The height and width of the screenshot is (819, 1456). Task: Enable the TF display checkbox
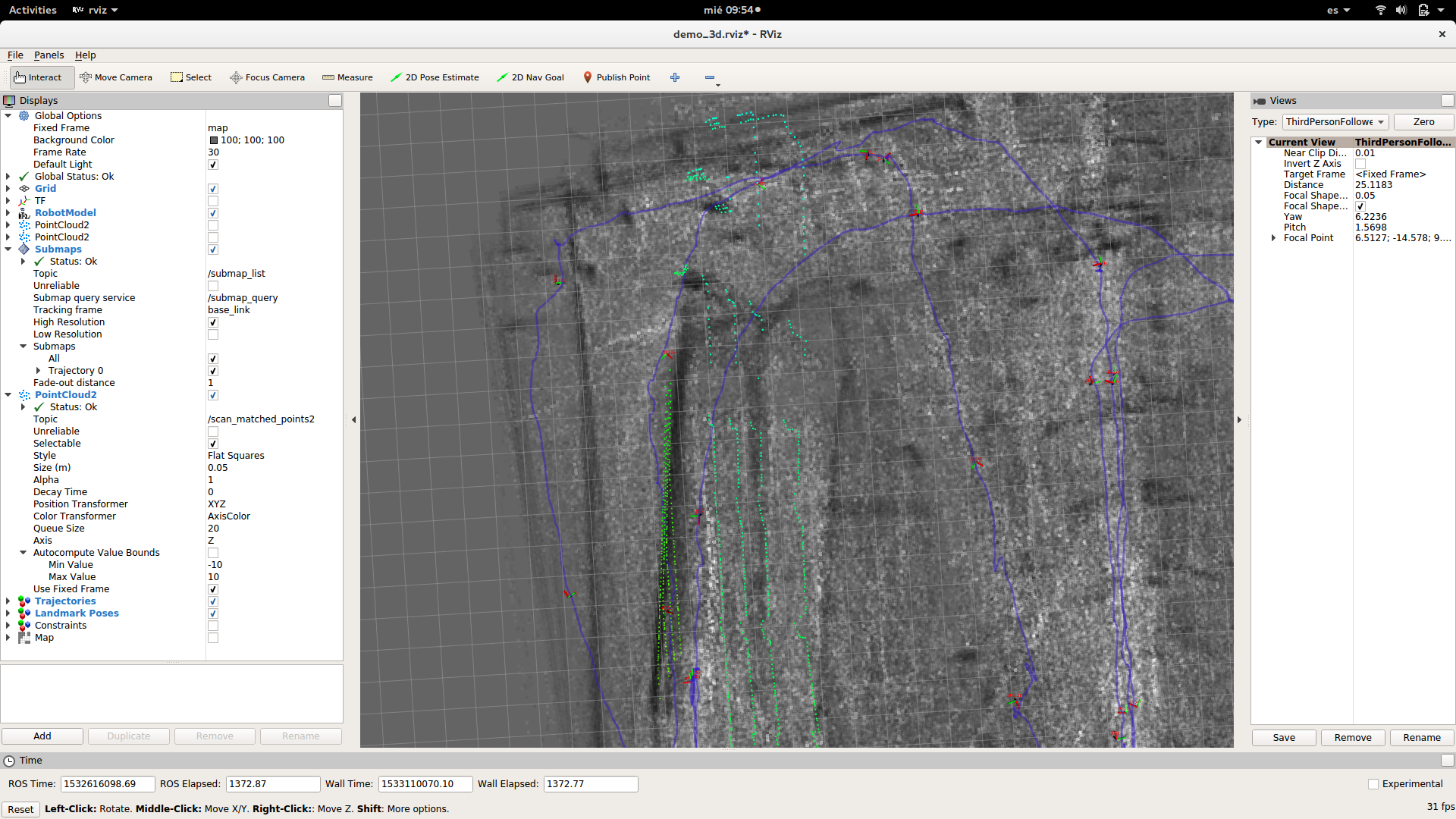213,201
